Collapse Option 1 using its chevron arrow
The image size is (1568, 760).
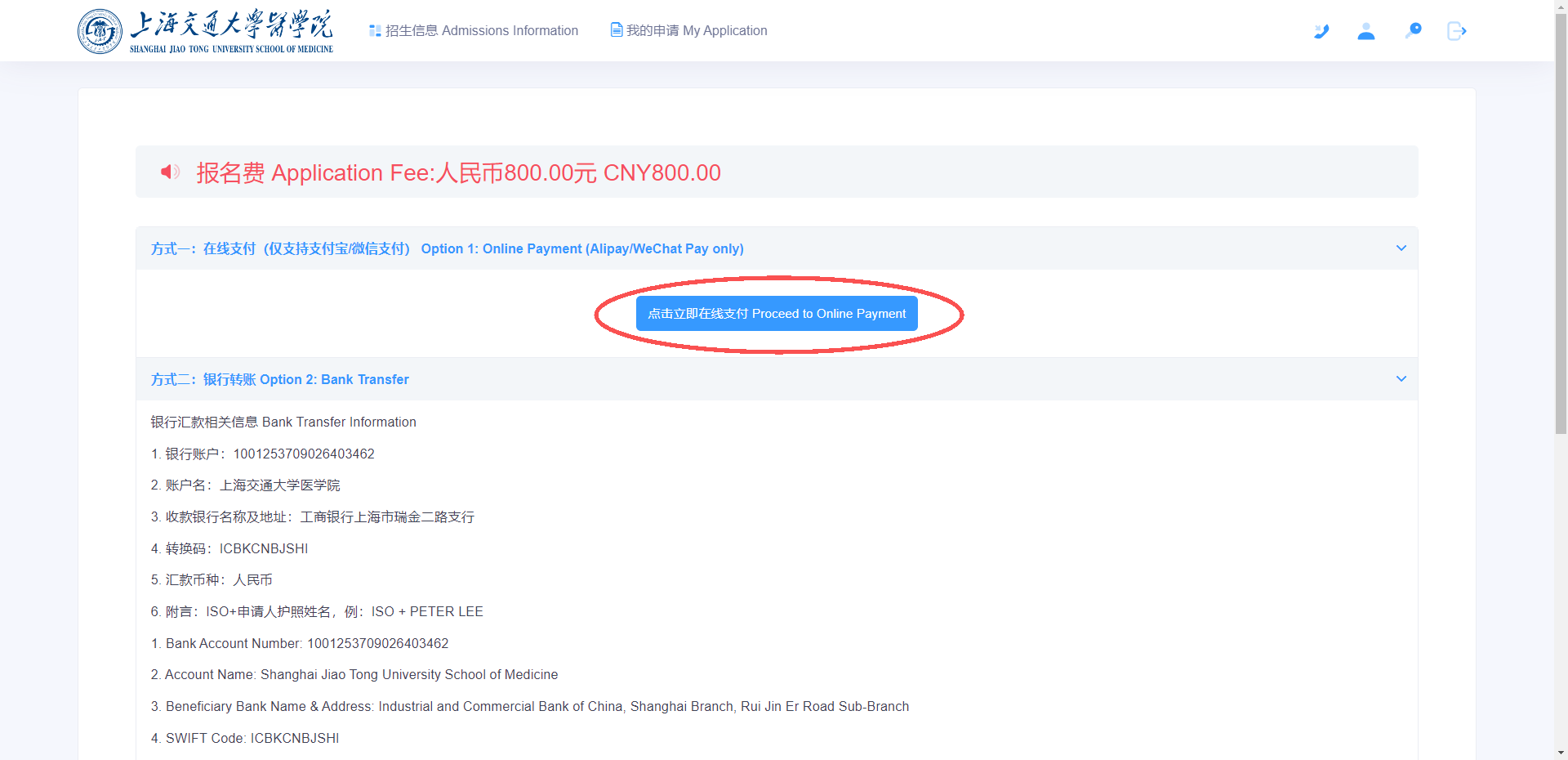1401,248
